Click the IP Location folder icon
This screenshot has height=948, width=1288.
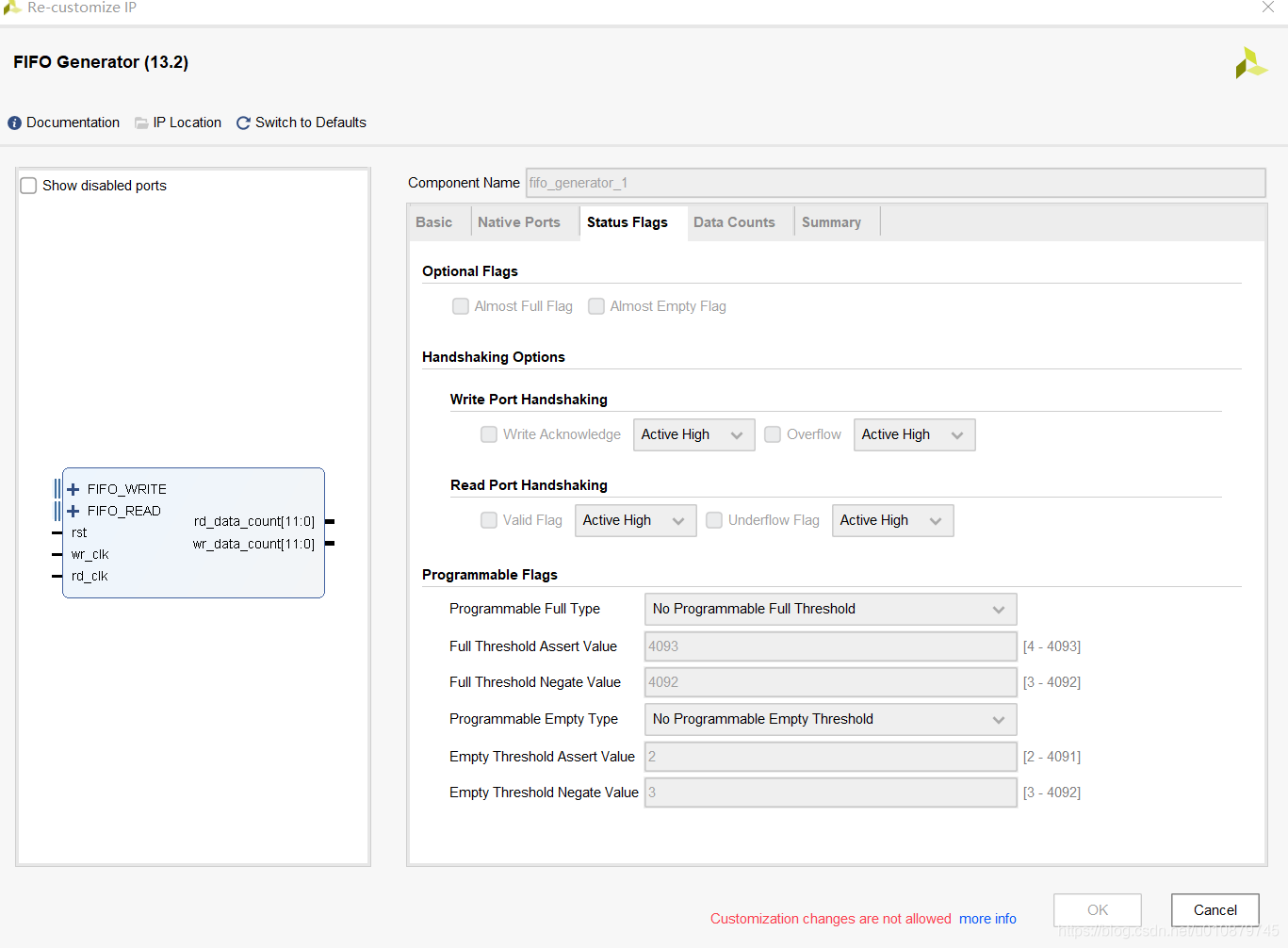pos(141,123)
